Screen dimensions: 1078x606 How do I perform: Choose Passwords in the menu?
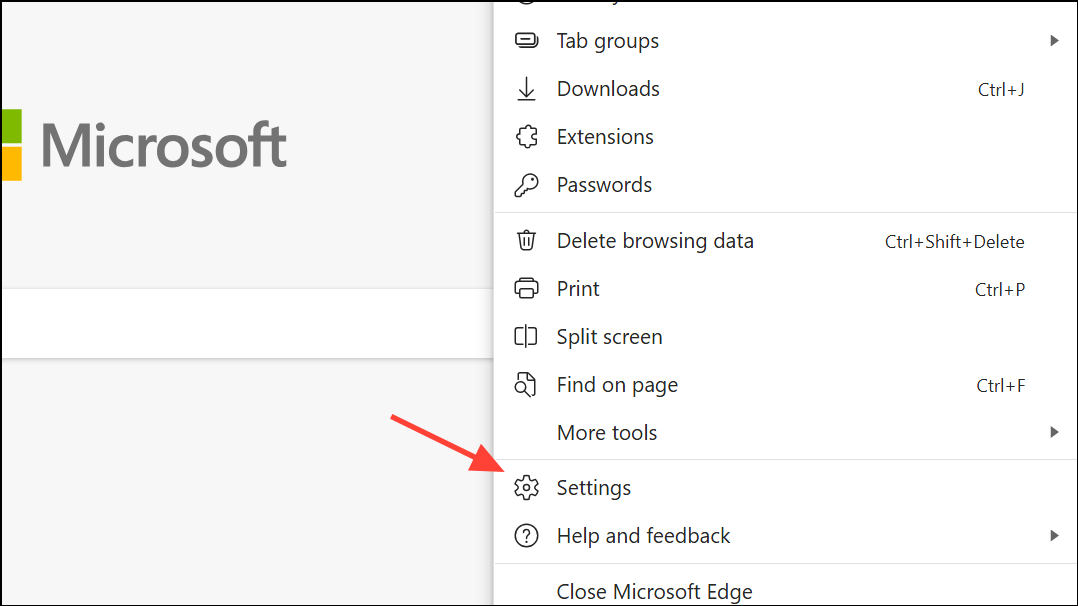click(786, 185)
